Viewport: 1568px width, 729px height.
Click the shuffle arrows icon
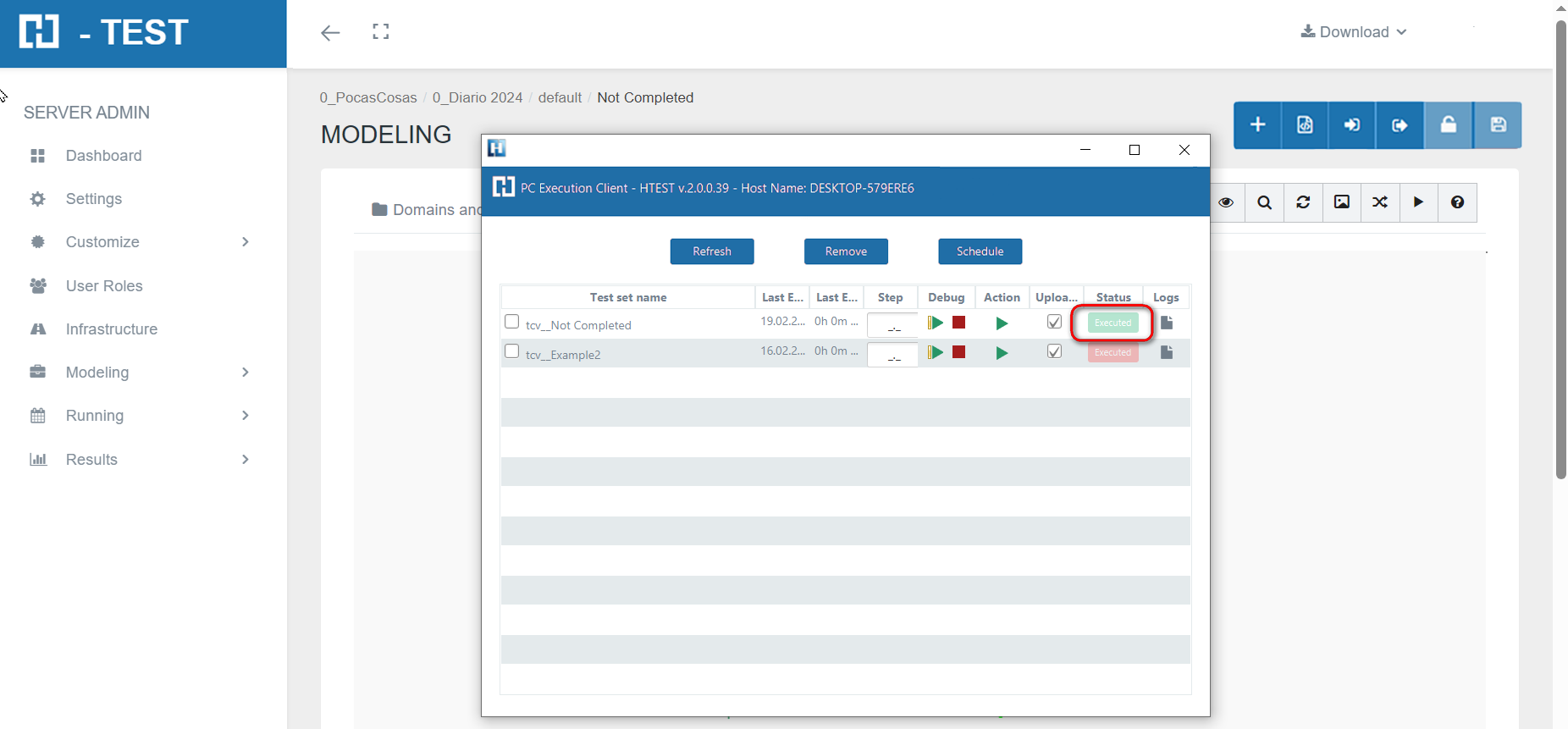click(x=1380, y=202)
